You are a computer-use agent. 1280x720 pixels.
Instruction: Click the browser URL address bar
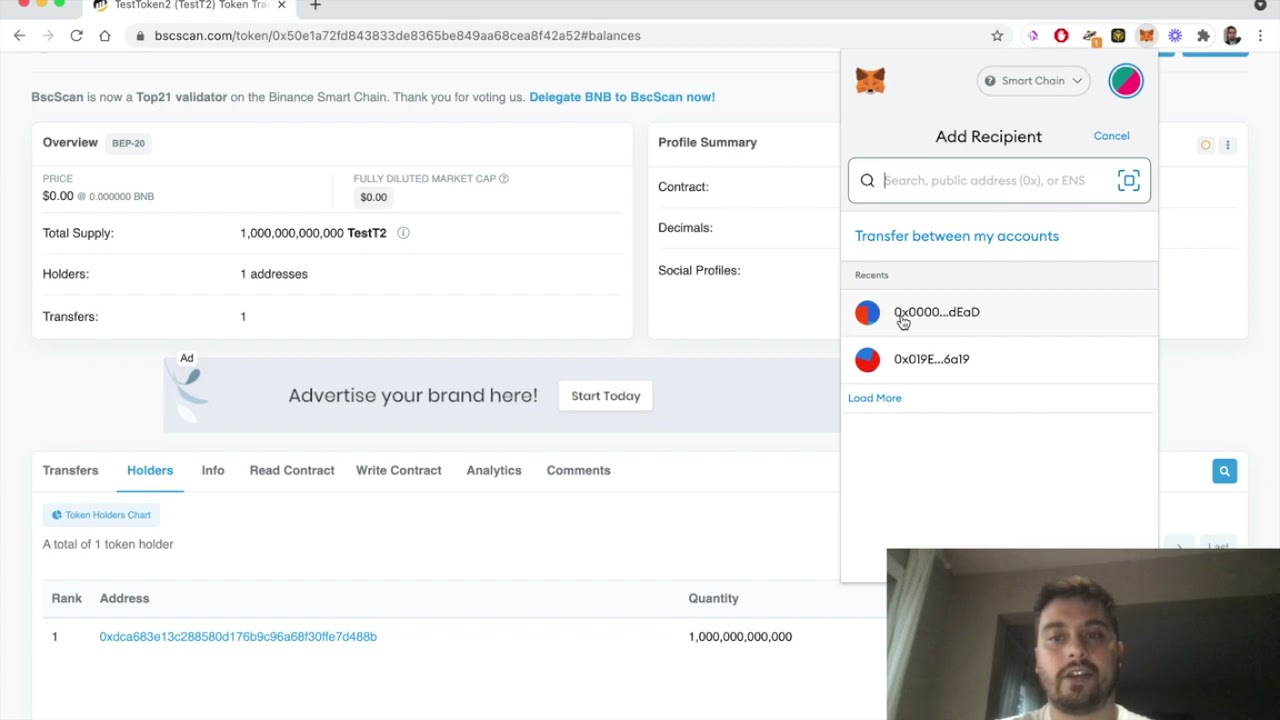(x=560, y=36)
